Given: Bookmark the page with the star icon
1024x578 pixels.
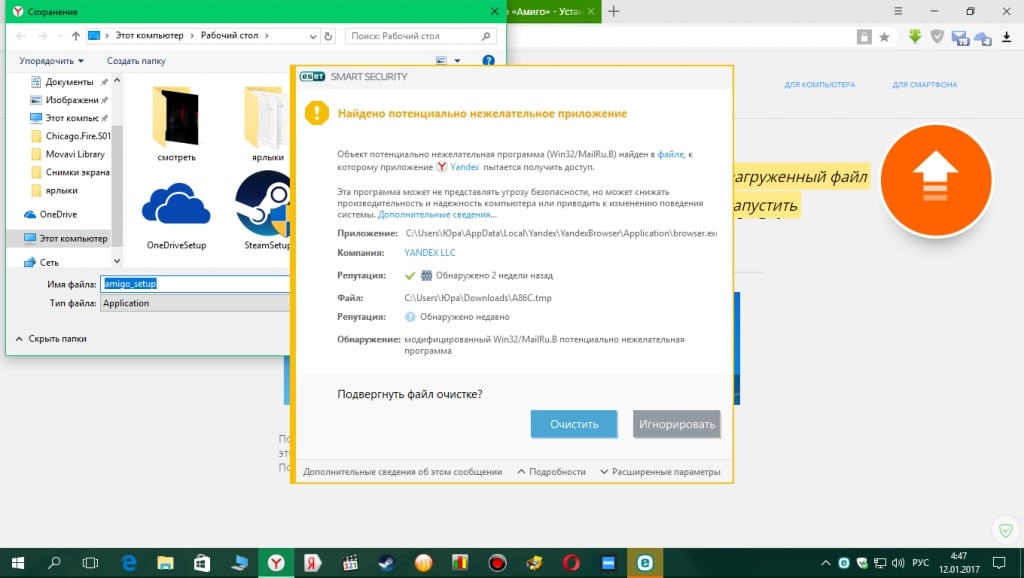Looking at the screenshot, I should pyautogui.click(x=884, y=37).
